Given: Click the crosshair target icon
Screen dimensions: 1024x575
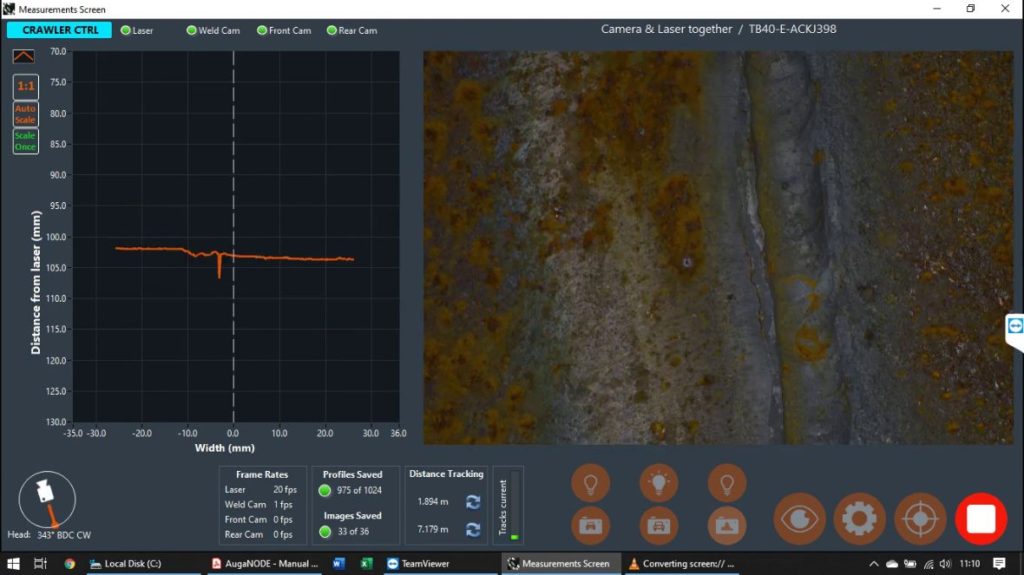Looking at the screenshot, I should [920, 518].
